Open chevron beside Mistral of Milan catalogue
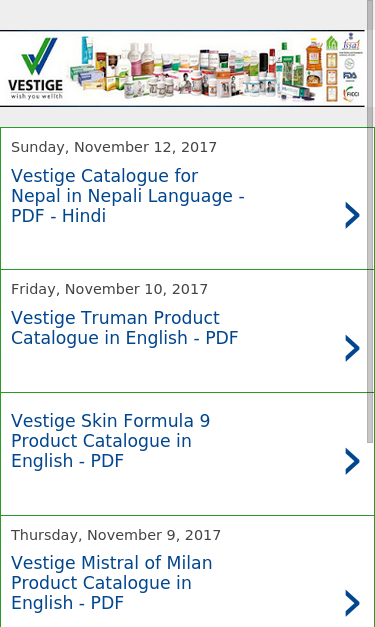 352,603
